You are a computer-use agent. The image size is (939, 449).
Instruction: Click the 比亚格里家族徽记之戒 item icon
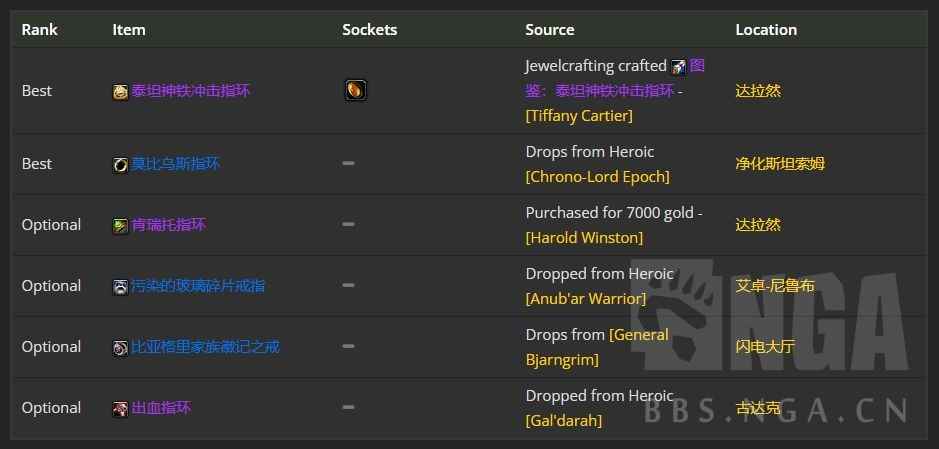coord(121,347)
